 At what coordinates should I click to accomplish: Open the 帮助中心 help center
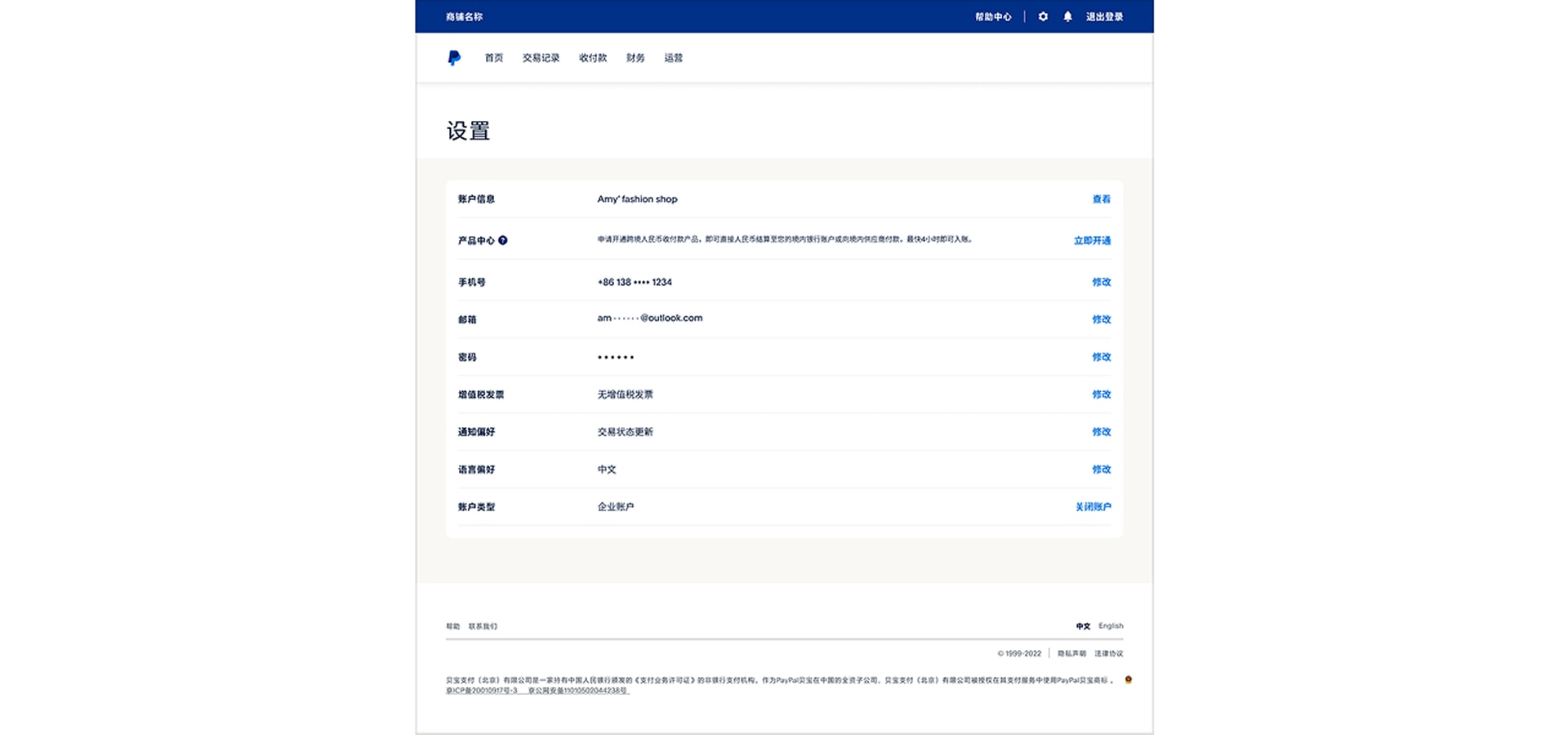point(993,16)
